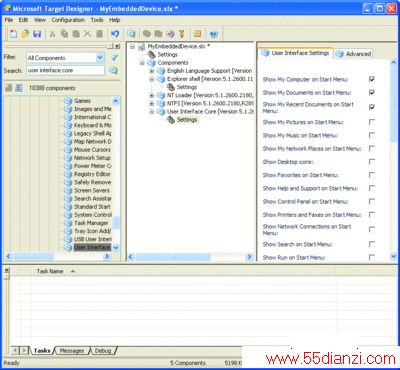Expand the NTFS node

152,103
